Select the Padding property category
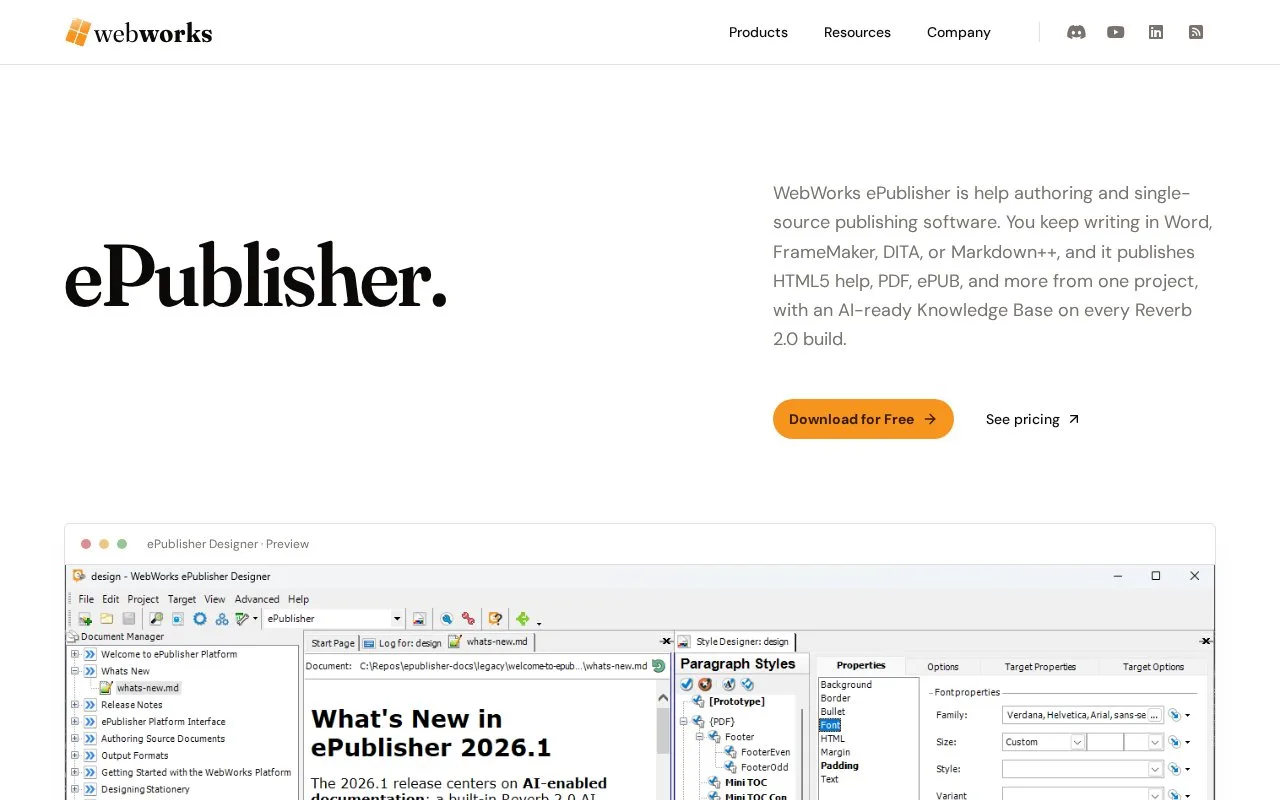The image size is (1280, 800). coord(840,766)
